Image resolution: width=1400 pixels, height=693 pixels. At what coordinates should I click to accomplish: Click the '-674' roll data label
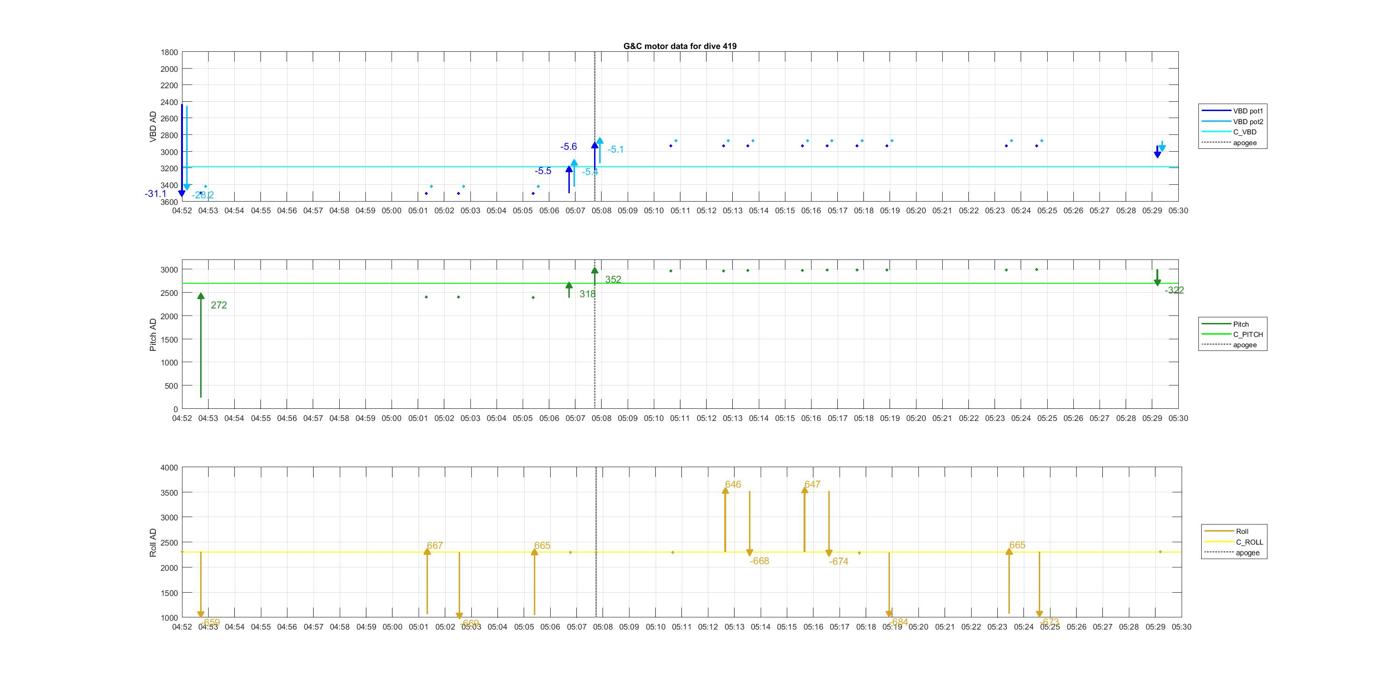pyautogui.click(x=838, y=562)
